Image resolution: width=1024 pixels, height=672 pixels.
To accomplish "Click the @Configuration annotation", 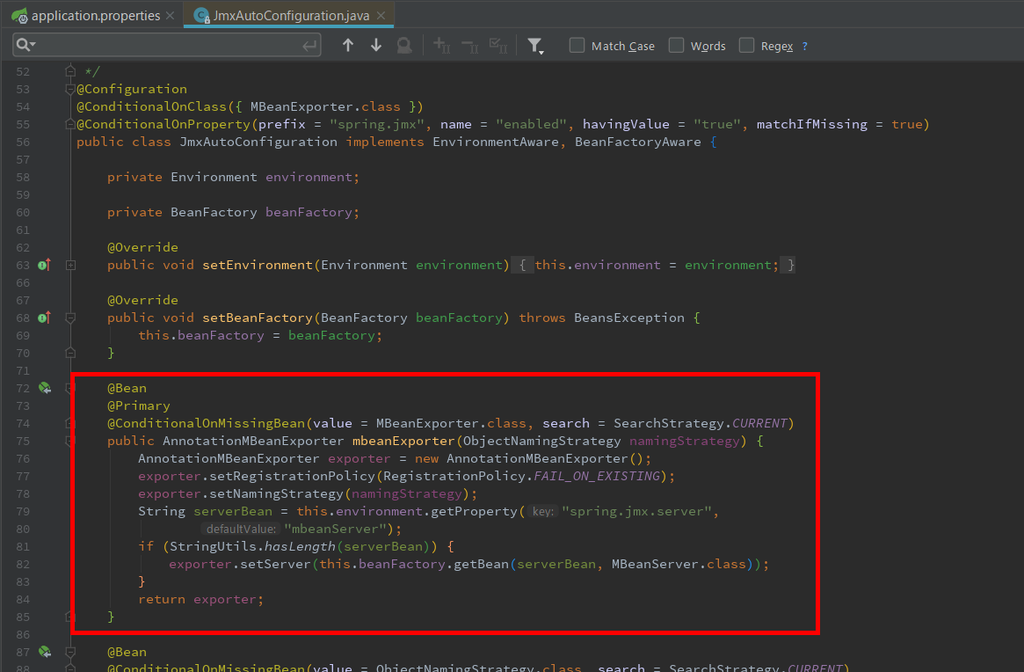I will (132, 89).
